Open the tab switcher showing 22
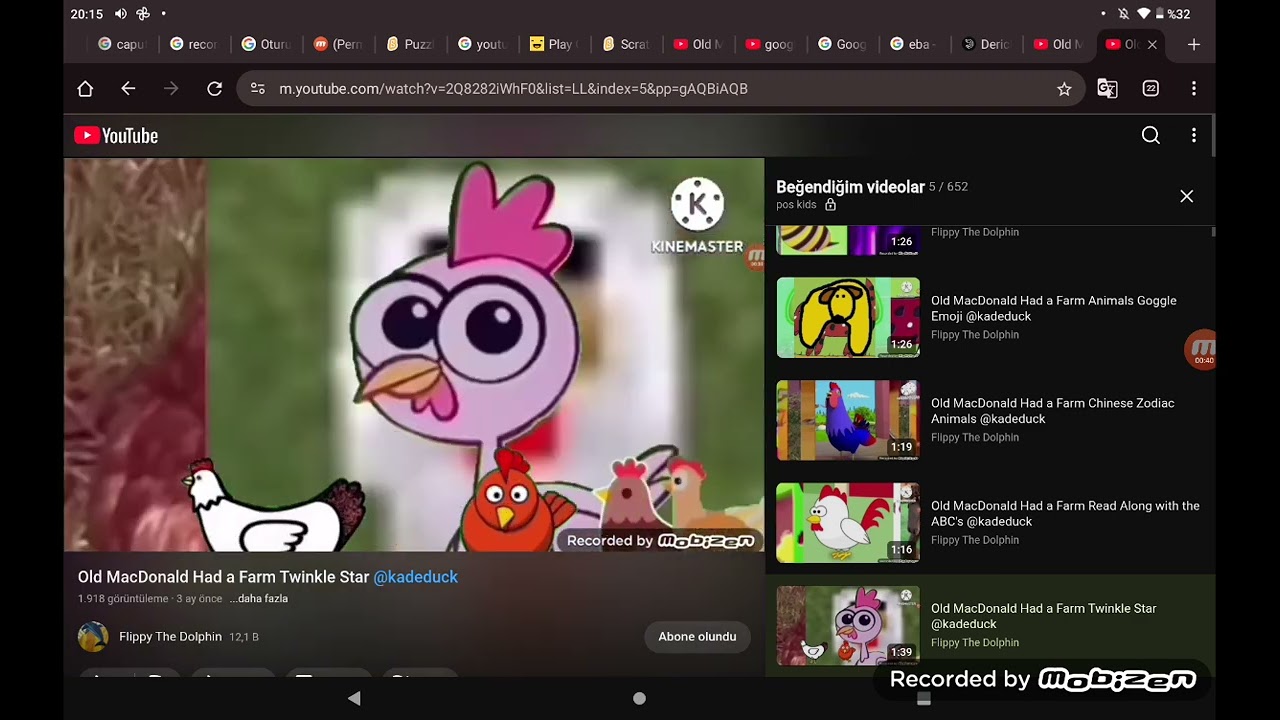Viewport: 1280px width, 720px height. (1151, 89)
